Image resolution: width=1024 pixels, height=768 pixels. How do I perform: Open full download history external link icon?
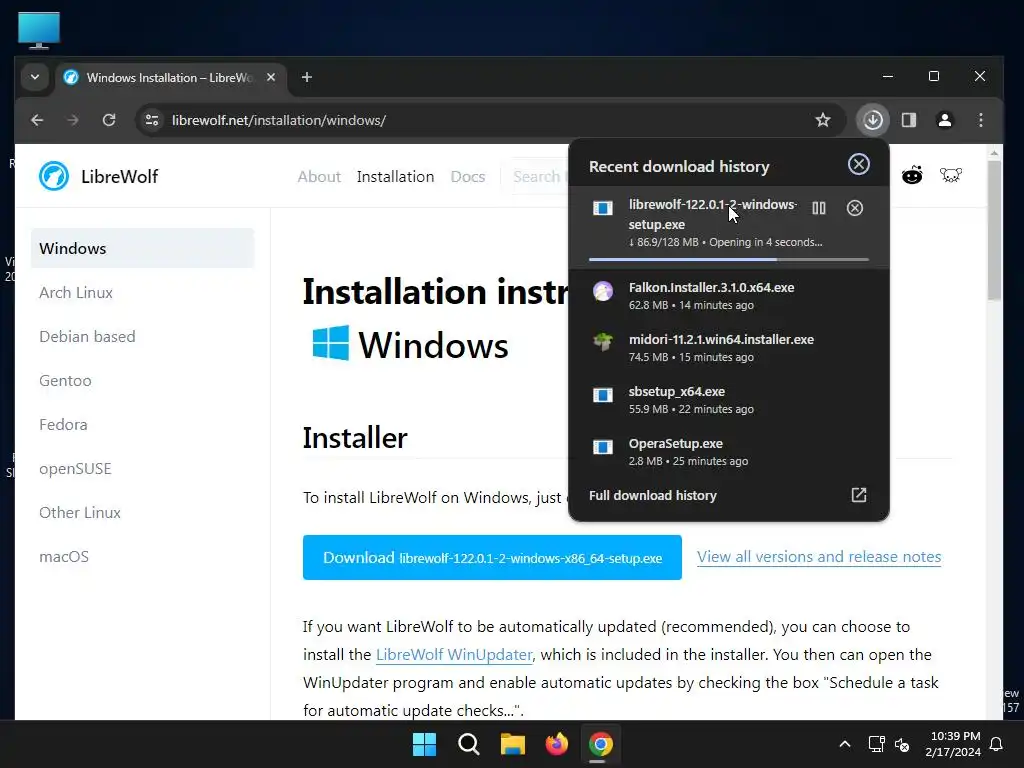pos(859,495)
